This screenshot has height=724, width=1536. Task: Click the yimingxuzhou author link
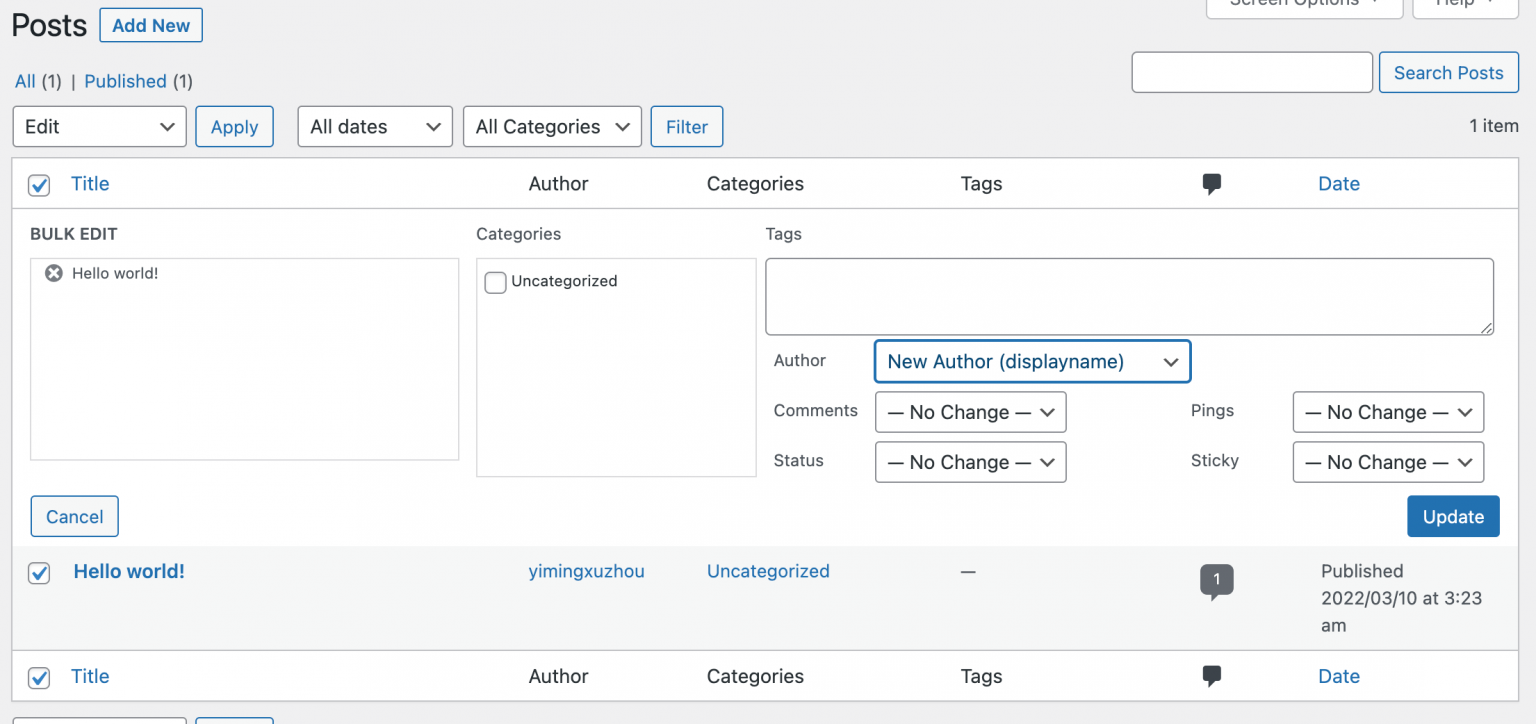click(586, 571)
